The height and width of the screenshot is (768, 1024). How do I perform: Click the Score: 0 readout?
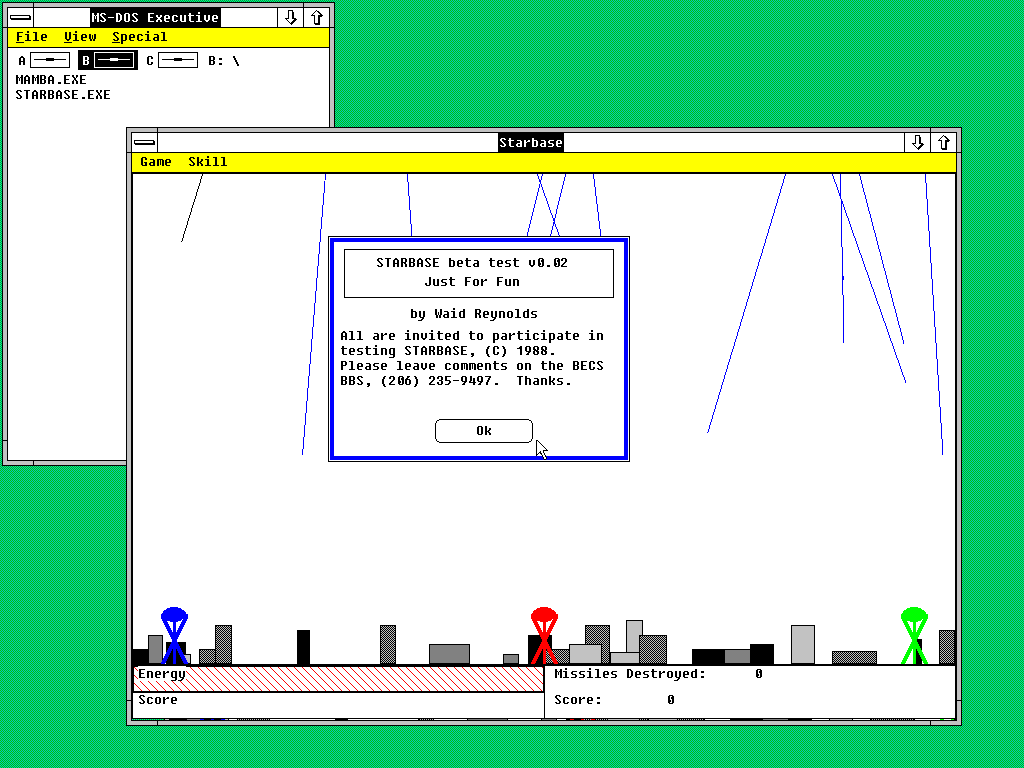tap(614, 700)
